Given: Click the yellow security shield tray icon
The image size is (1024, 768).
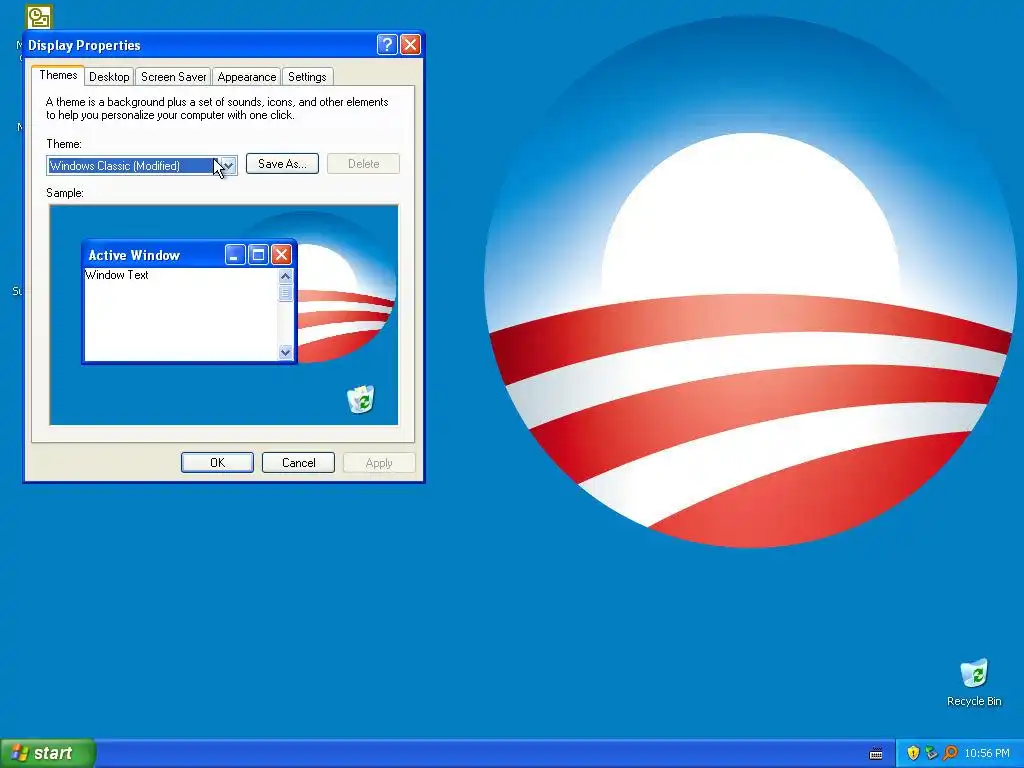Looking at the screenshot, I should [x=913, y=753].
